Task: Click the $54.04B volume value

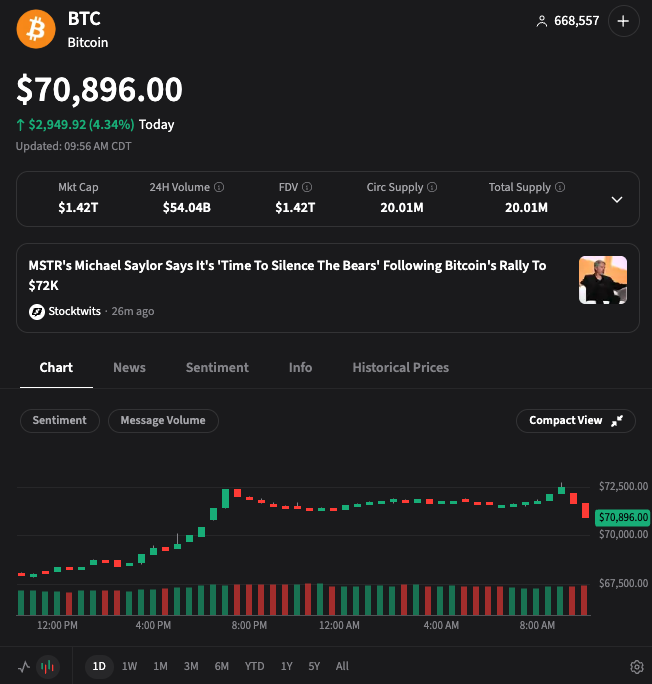Action: (187, 208)
